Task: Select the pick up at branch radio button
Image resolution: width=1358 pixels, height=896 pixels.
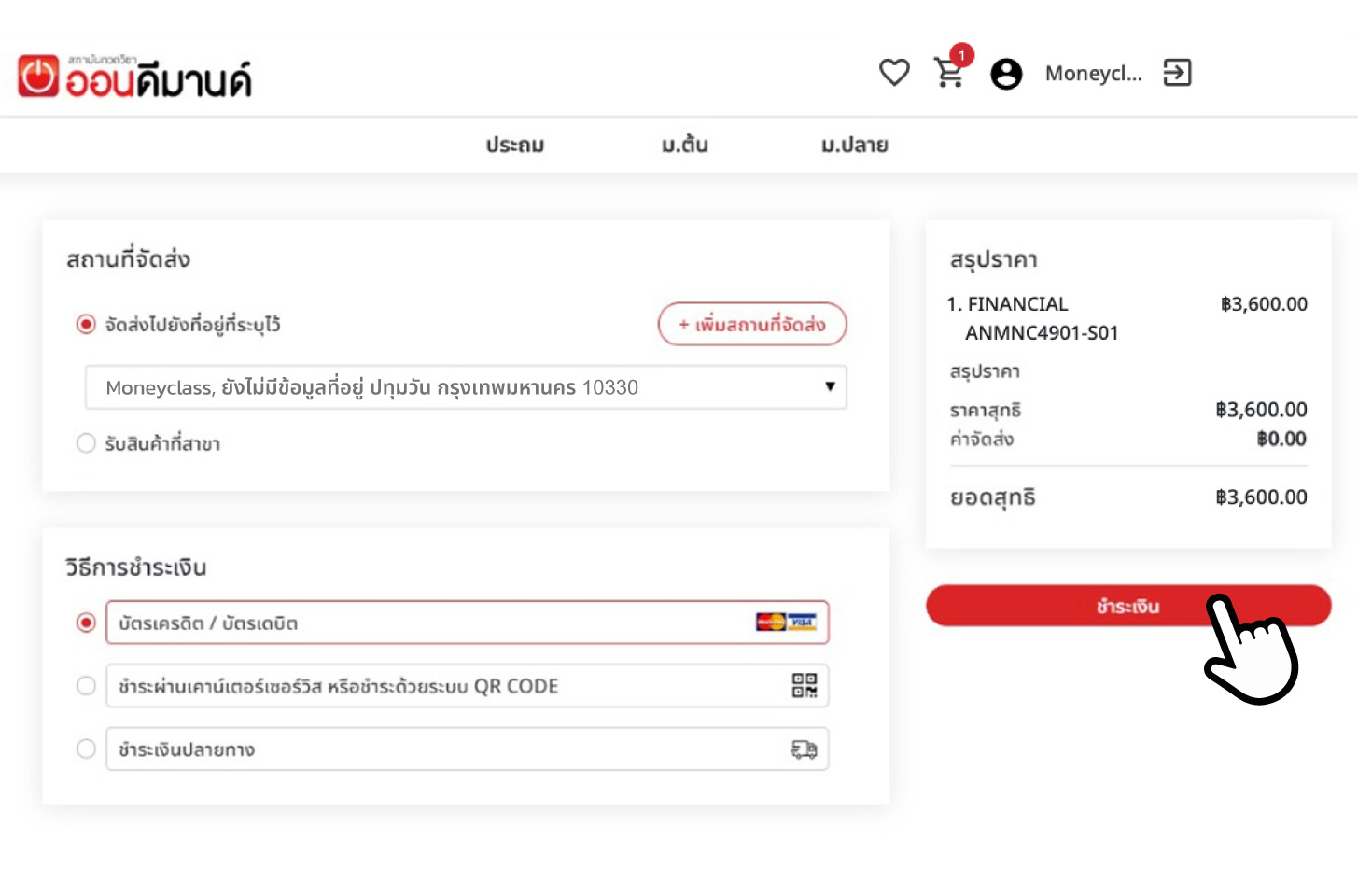Action: click(86, 443)
